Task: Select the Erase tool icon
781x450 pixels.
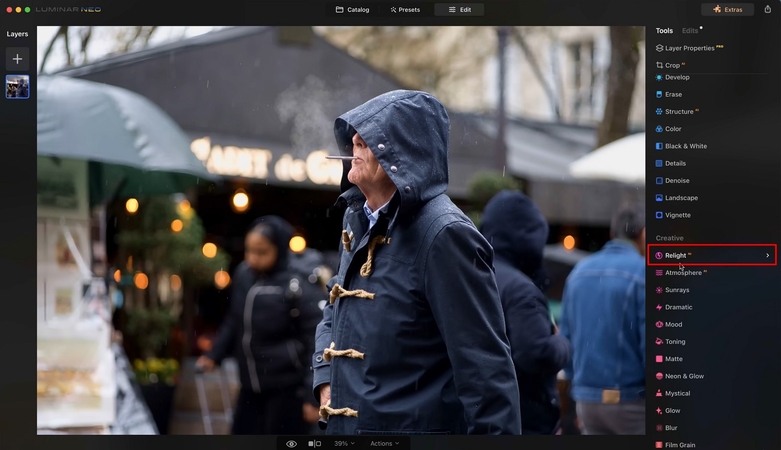Action: coord(659,94)
